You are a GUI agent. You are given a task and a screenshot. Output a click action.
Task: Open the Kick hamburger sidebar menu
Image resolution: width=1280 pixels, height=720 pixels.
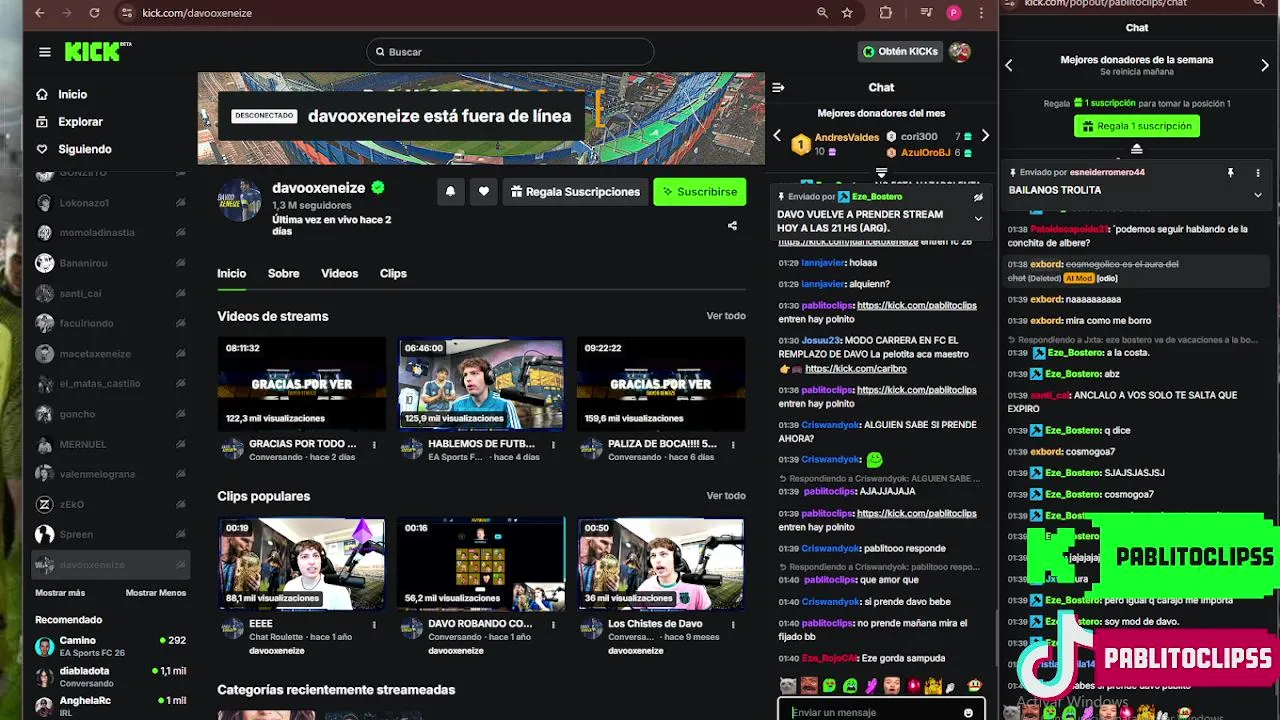click(x=44, y=52)
